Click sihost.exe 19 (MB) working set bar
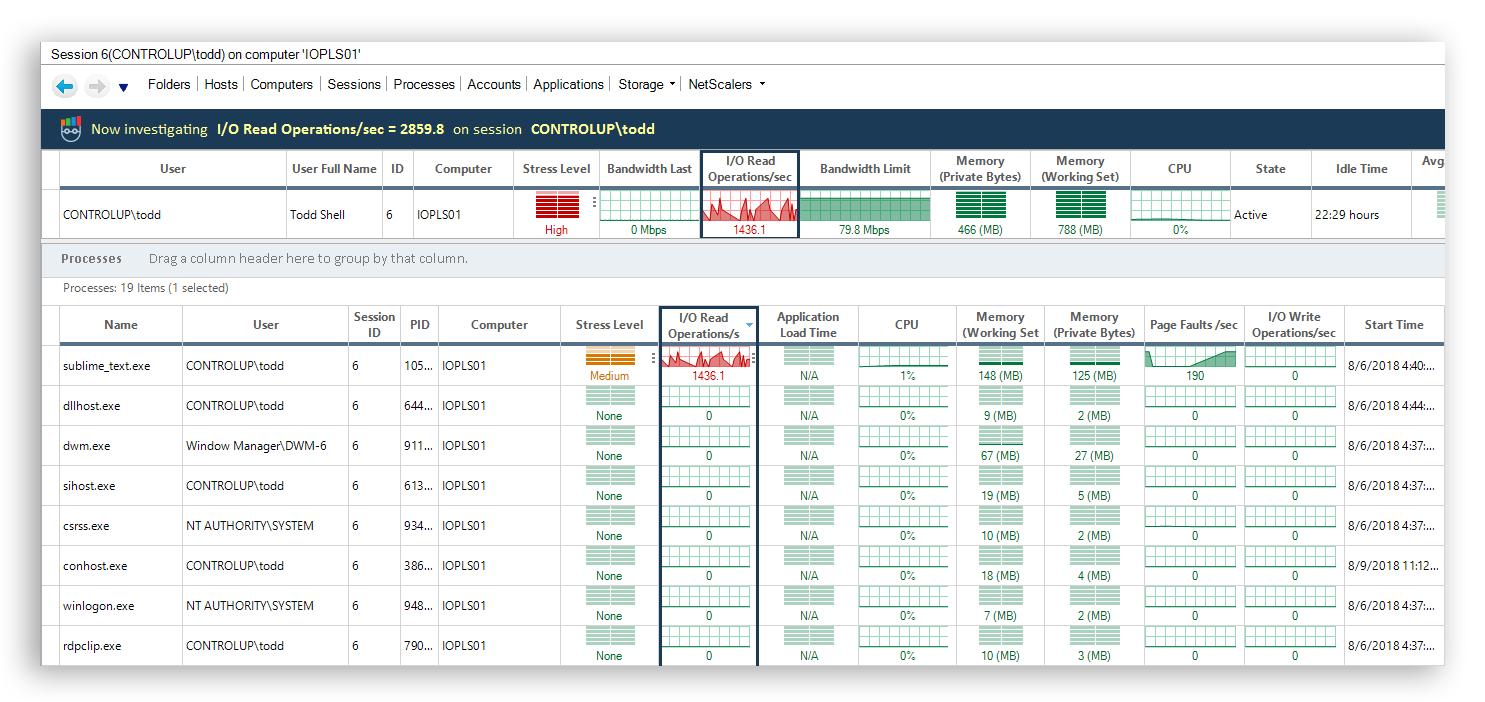Image resolution: width=1485 pixels, height=702 pixels. [x=1000, y=478]
